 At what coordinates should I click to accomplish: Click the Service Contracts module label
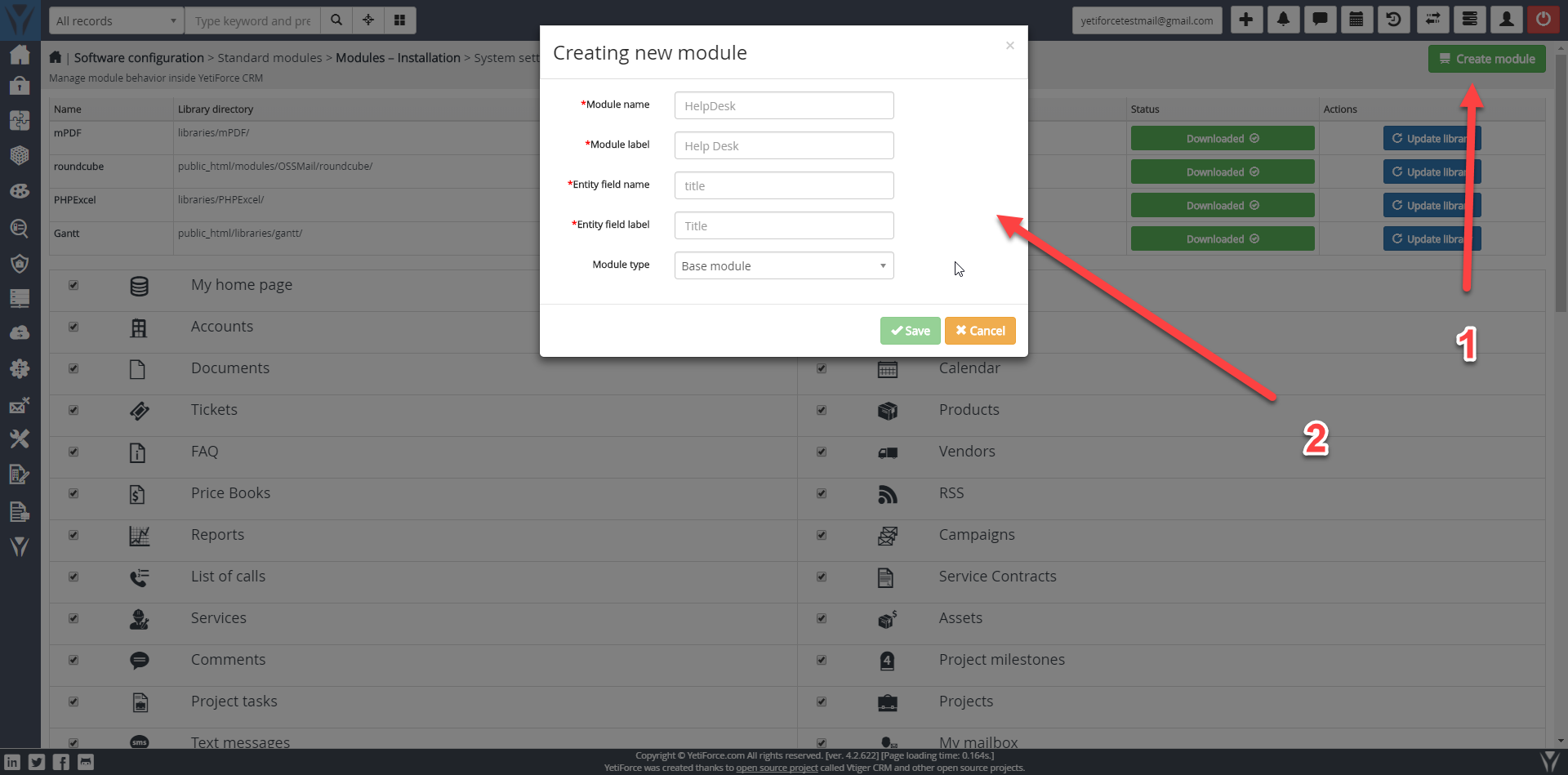[x=997, y=577]
